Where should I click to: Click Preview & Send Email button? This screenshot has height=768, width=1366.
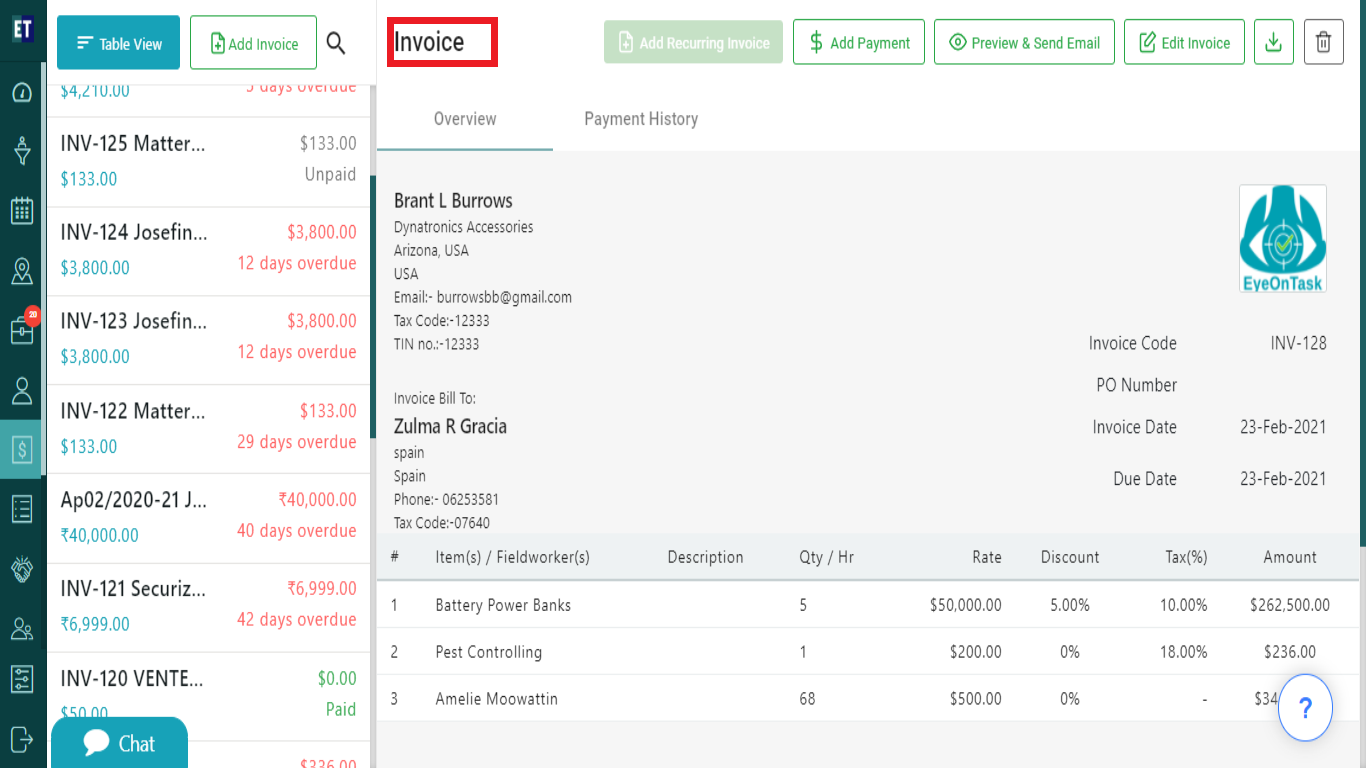click(1024, 42)
